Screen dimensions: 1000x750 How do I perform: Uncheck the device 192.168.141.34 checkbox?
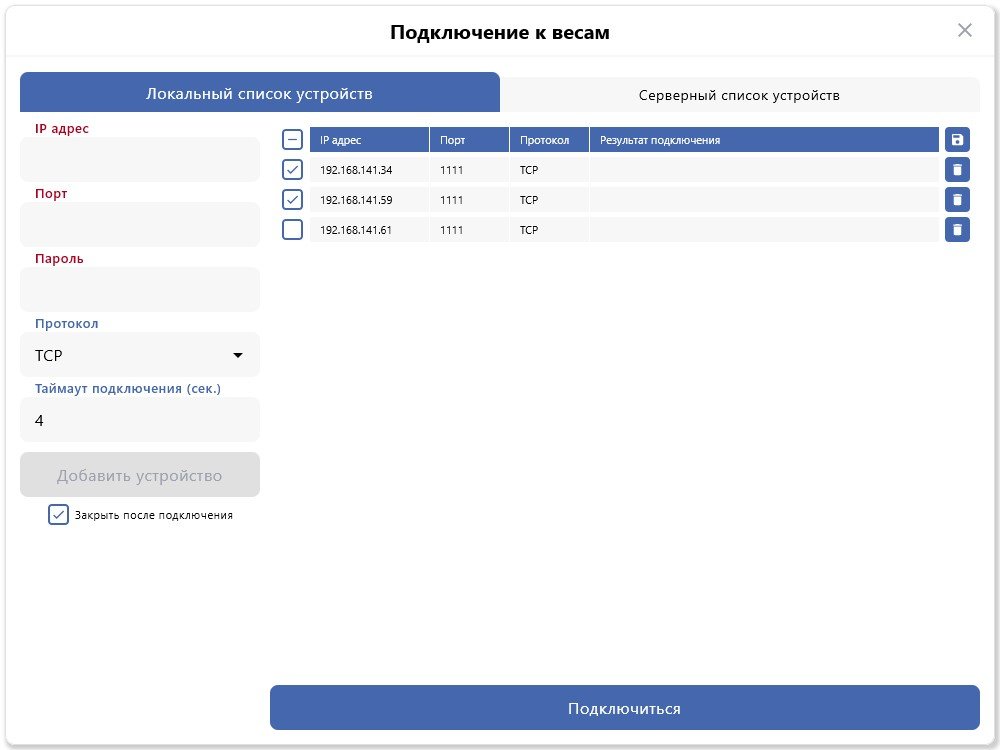292,170
